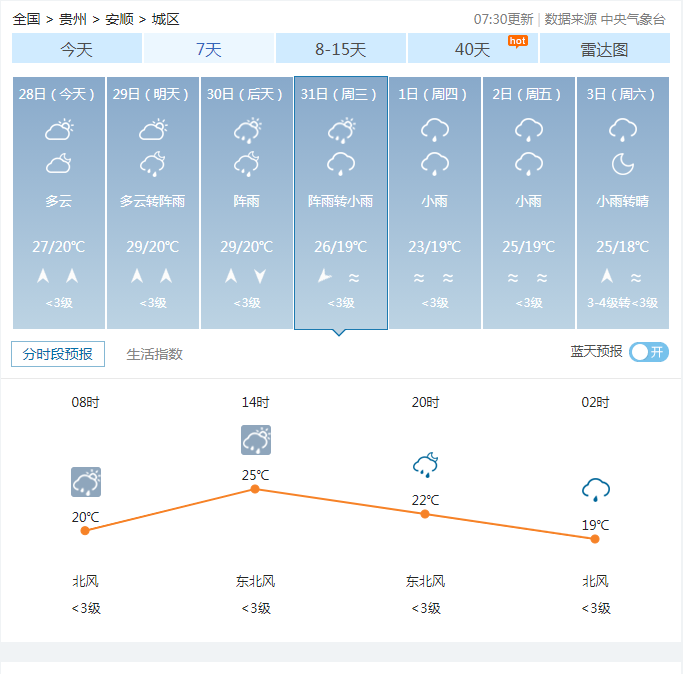Toggle the 蓝天预报 switch
The height and width of the screenshot is (674, 683).
(x=649, y=352)
